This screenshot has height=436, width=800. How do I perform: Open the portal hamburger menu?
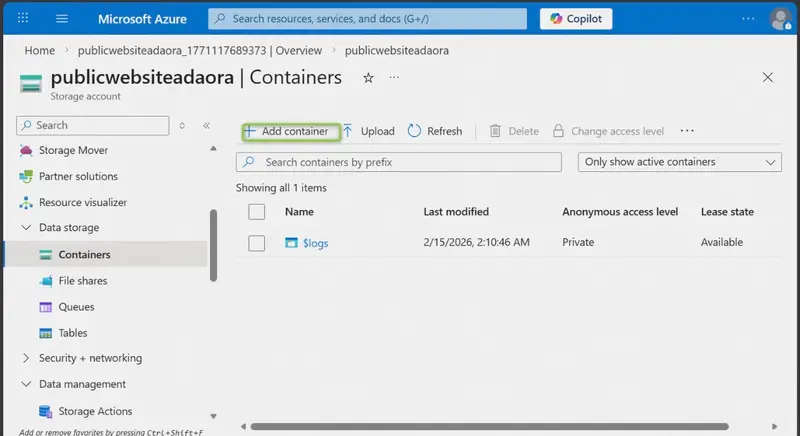pyautogui.click(x=62, y=19)
